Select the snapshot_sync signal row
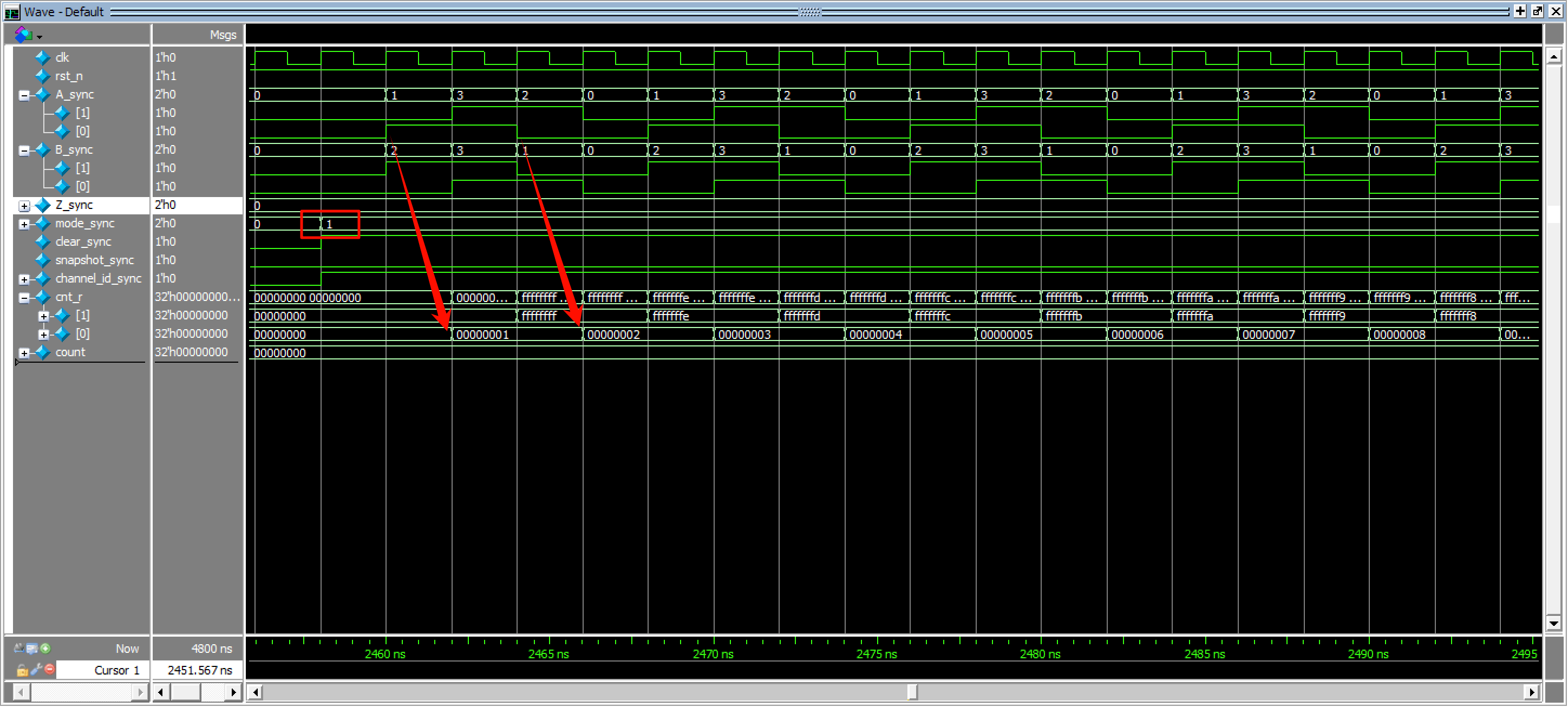 (x=94, y=260)
